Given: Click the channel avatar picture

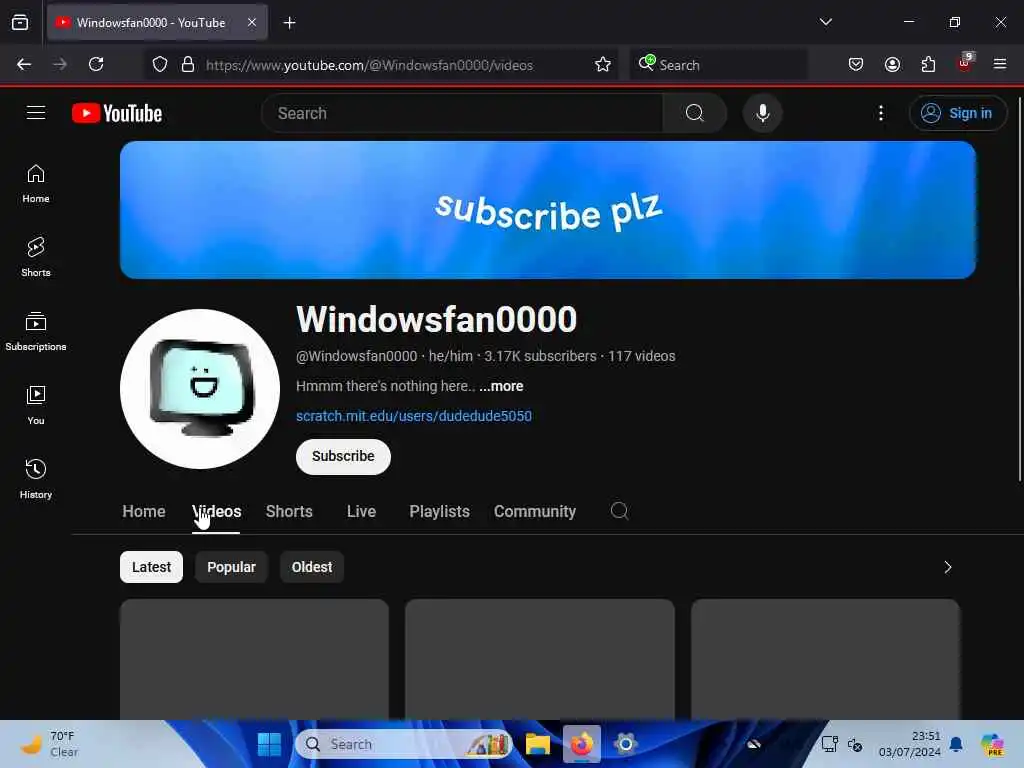Looking at the screenshot, I should [x=200, y=389].
